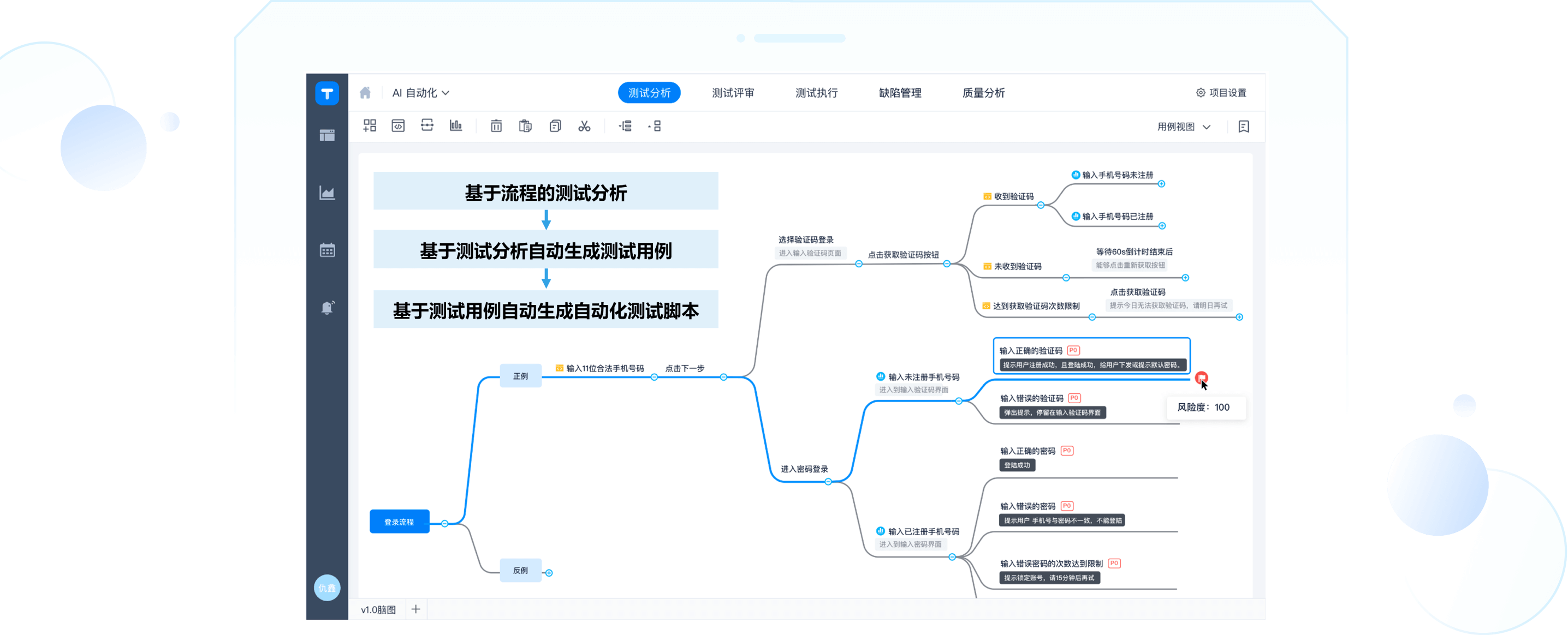Click P0 tag on 输入错误密码的次数达到限制
The height and width of the screenshot is (635, 1568).
pos(1114,563)
